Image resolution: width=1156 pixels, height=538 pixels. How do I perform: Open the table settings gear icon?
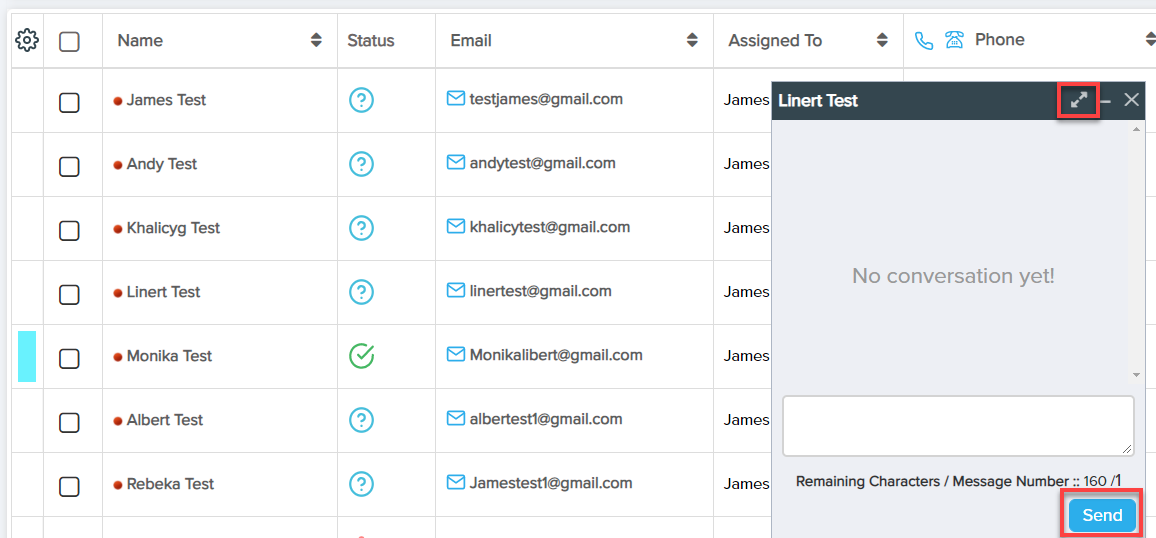[27, 41]
